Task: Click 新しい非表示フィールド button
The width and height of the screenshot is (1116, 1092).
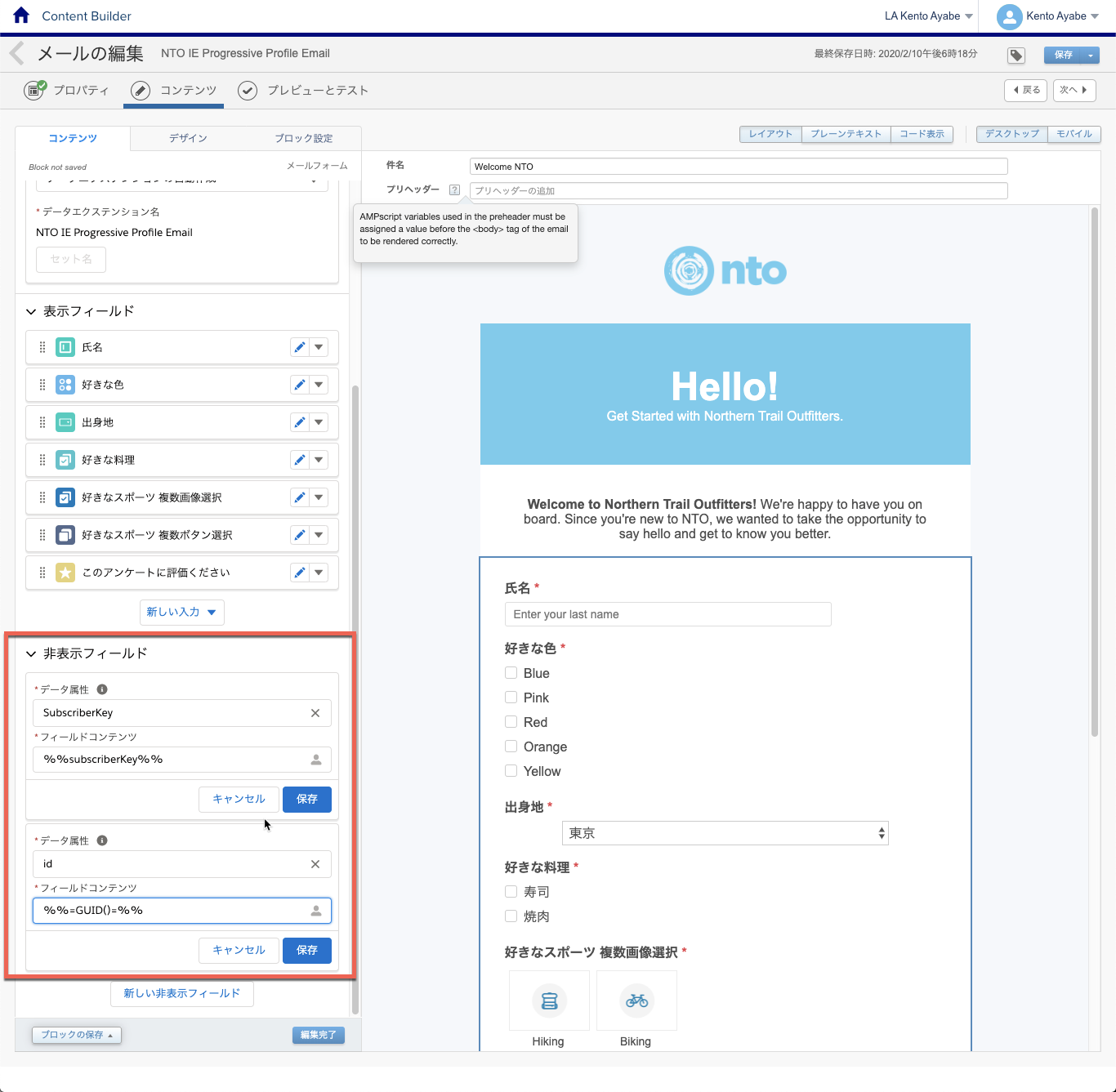Action: 182,993
